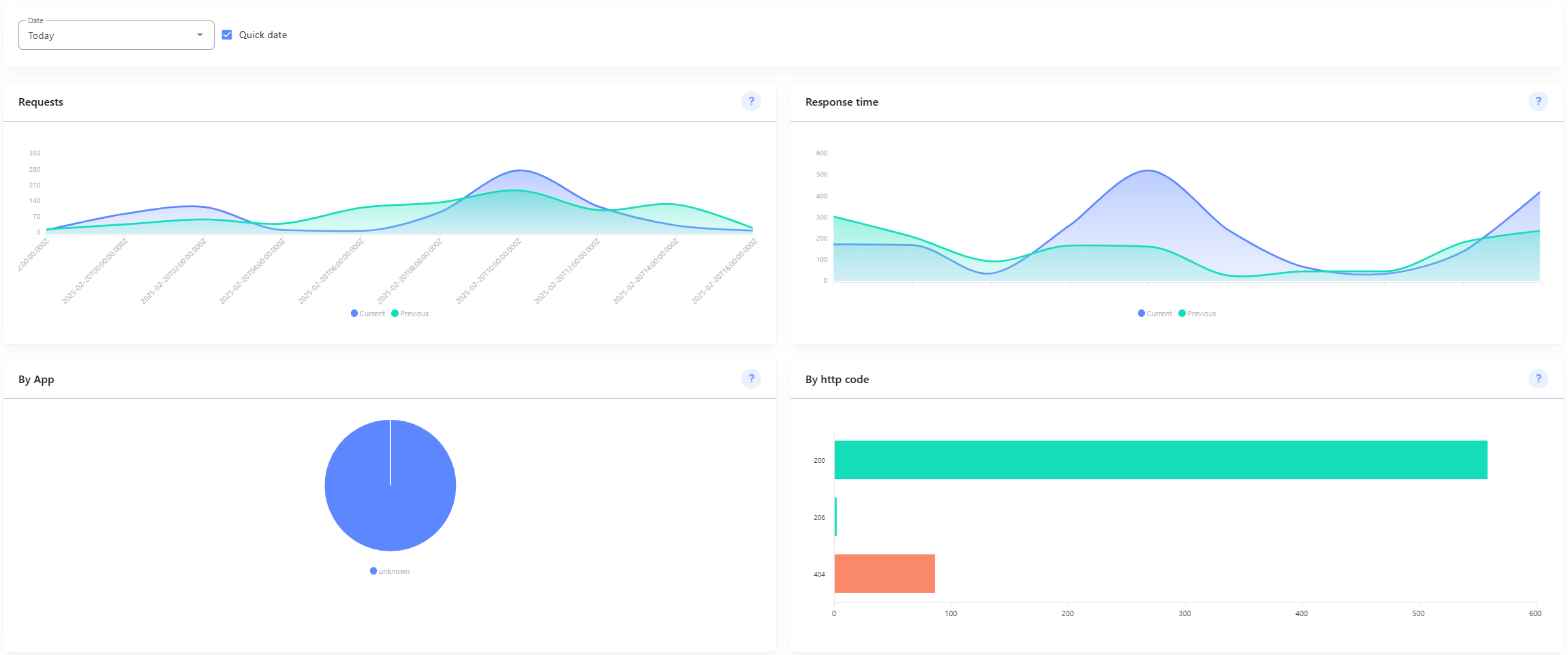
Task: Click the 2025-02-20T12:00:00.000Z axis label
Action: [x=567, y=271]
